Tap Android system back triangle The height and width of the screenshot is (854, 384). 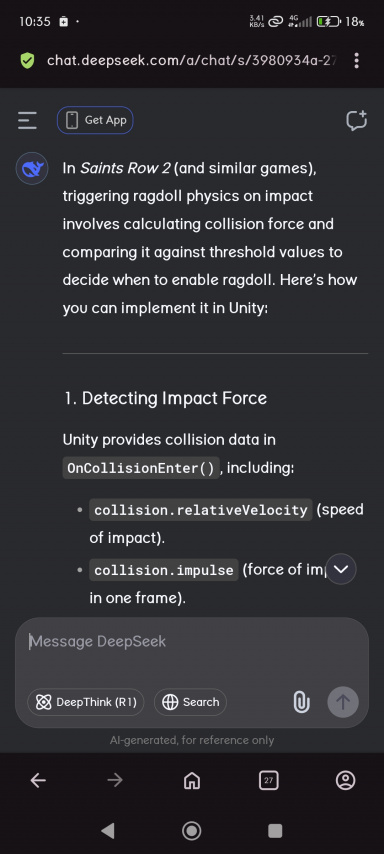108,831
